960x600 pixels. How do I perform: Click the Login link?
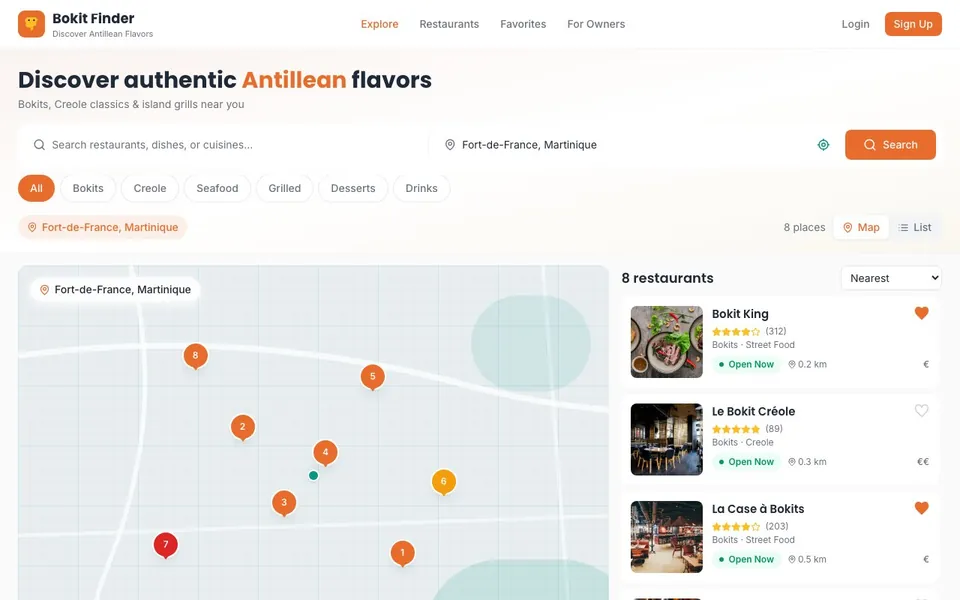[855, 24]
